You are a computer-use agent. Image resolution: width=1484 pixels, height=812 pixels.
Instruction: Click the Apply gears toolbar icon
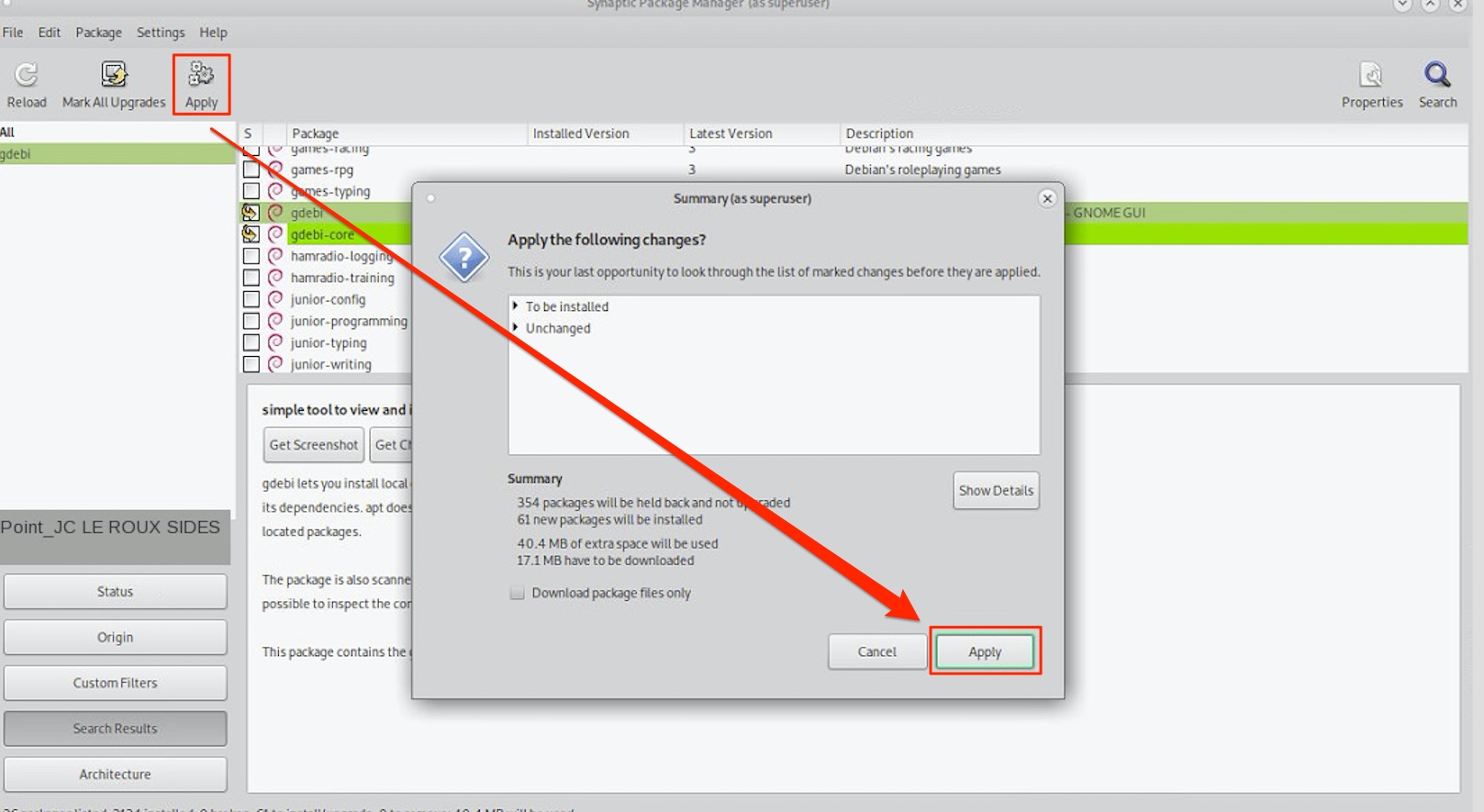pos(201,73)
